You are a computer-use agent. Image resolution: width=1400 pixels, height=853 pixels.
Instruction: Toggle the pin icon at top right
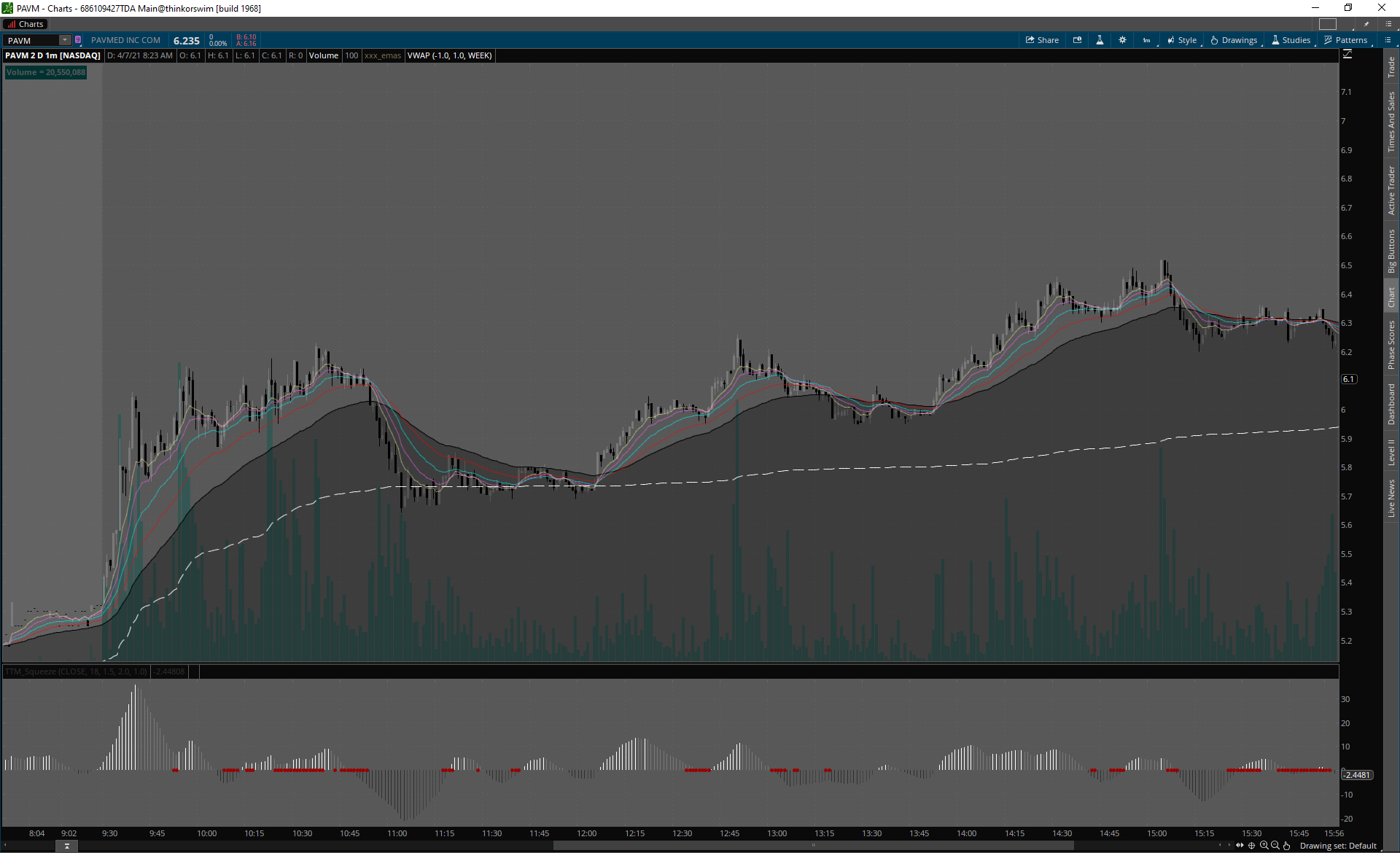tap(1366, 24)
